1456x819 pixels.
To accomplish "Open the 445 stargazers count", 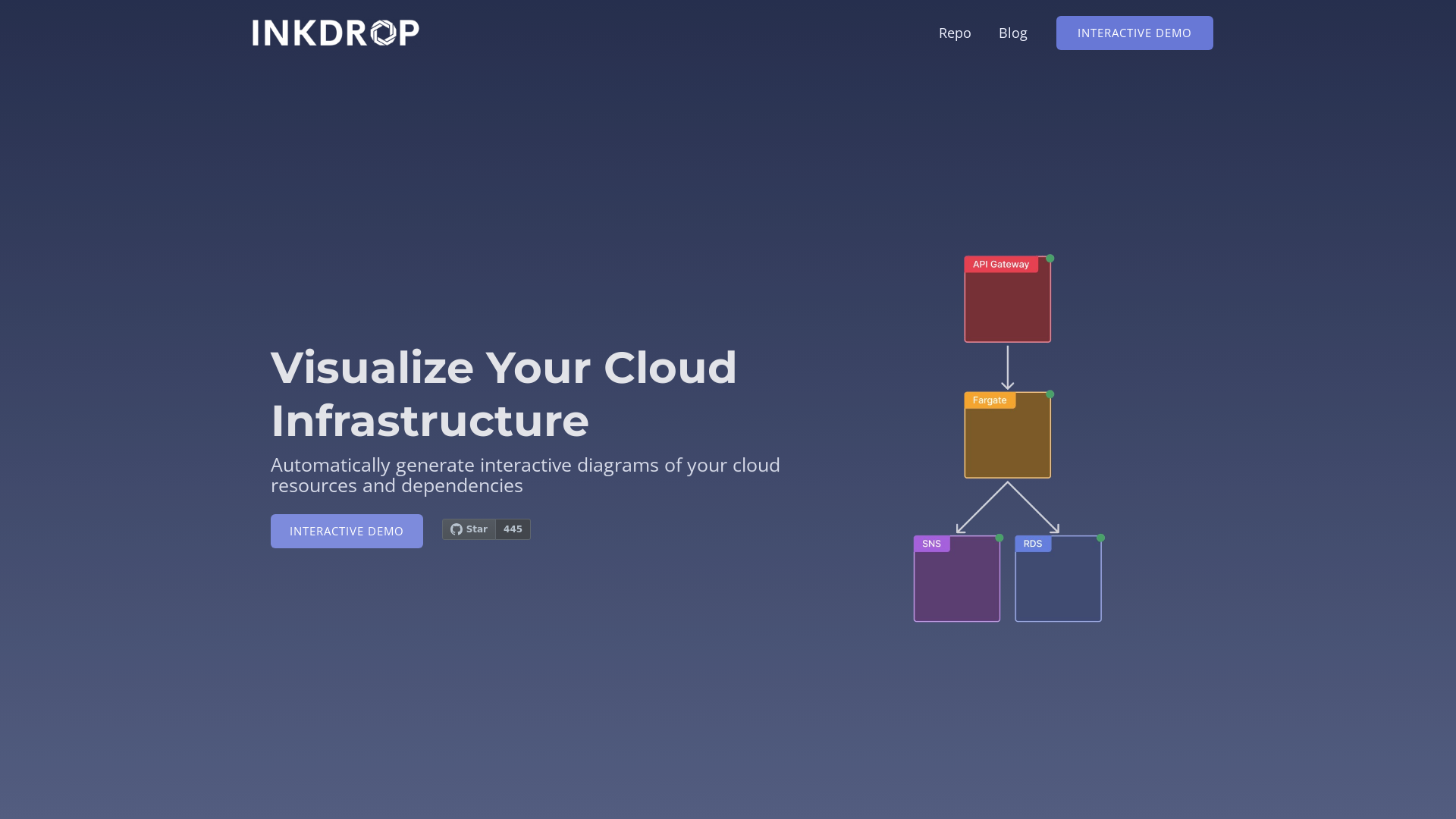I will point(513,529).
